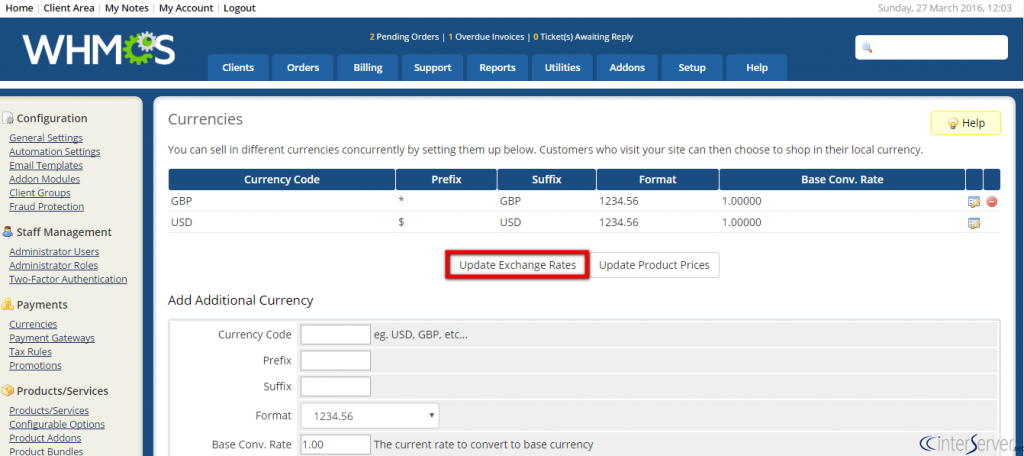This screenshot has height=456, width=1024.
Task: Open Configurable Options in sidebar
Action: coord(57,424)
